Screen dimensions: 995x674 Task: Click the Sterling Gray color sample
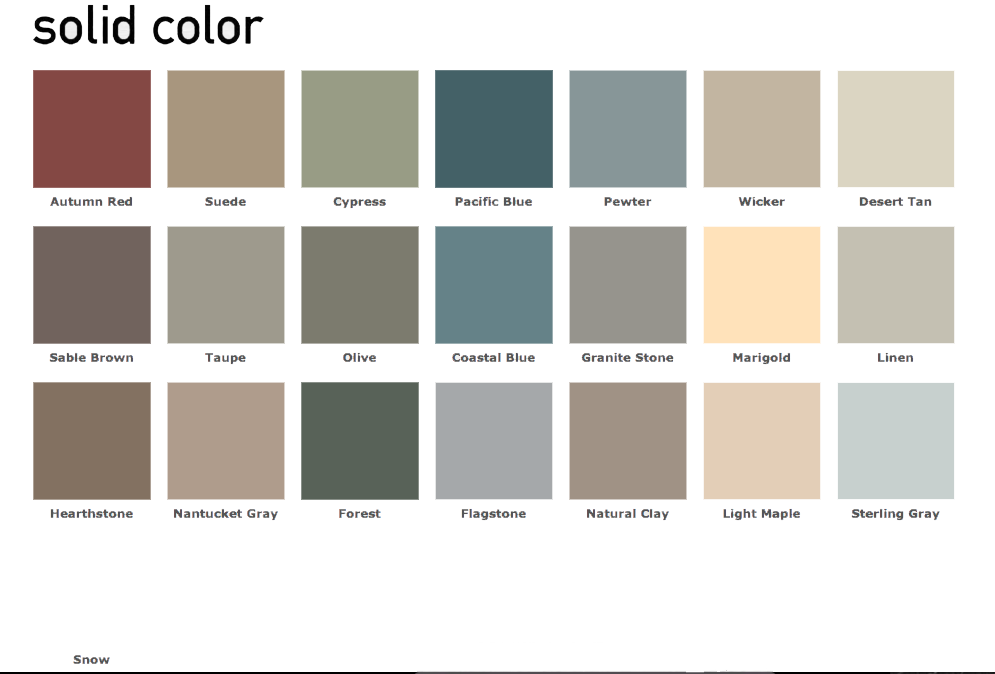click(896, 440)
